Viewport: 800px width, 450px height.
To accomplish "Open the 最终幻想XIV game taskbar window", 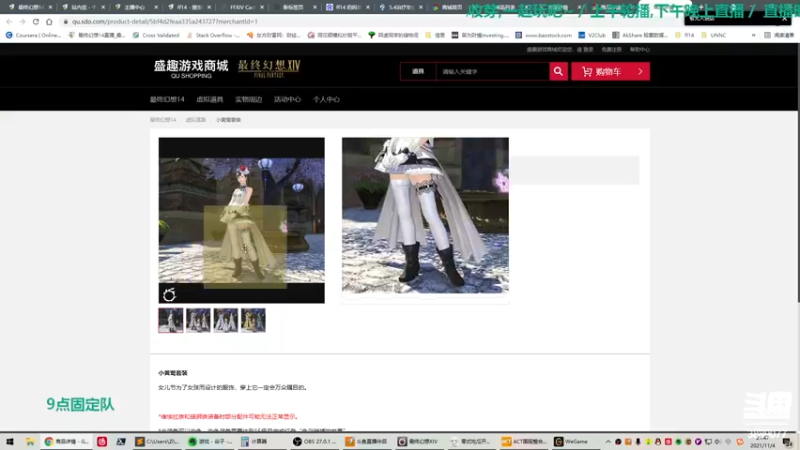I will [418, 441].
